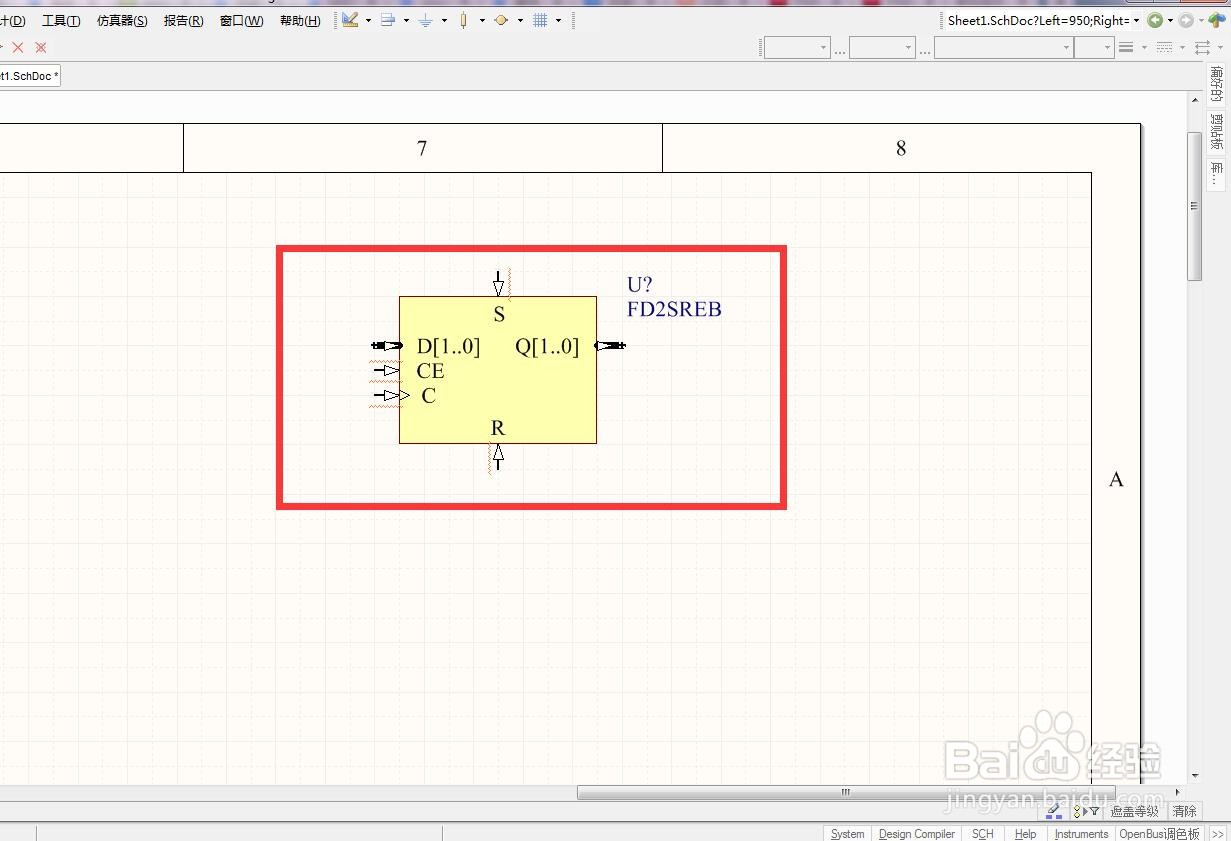Select the alignment tools icon
This screenshot has width=1231, height=841.
pos(388,20)
